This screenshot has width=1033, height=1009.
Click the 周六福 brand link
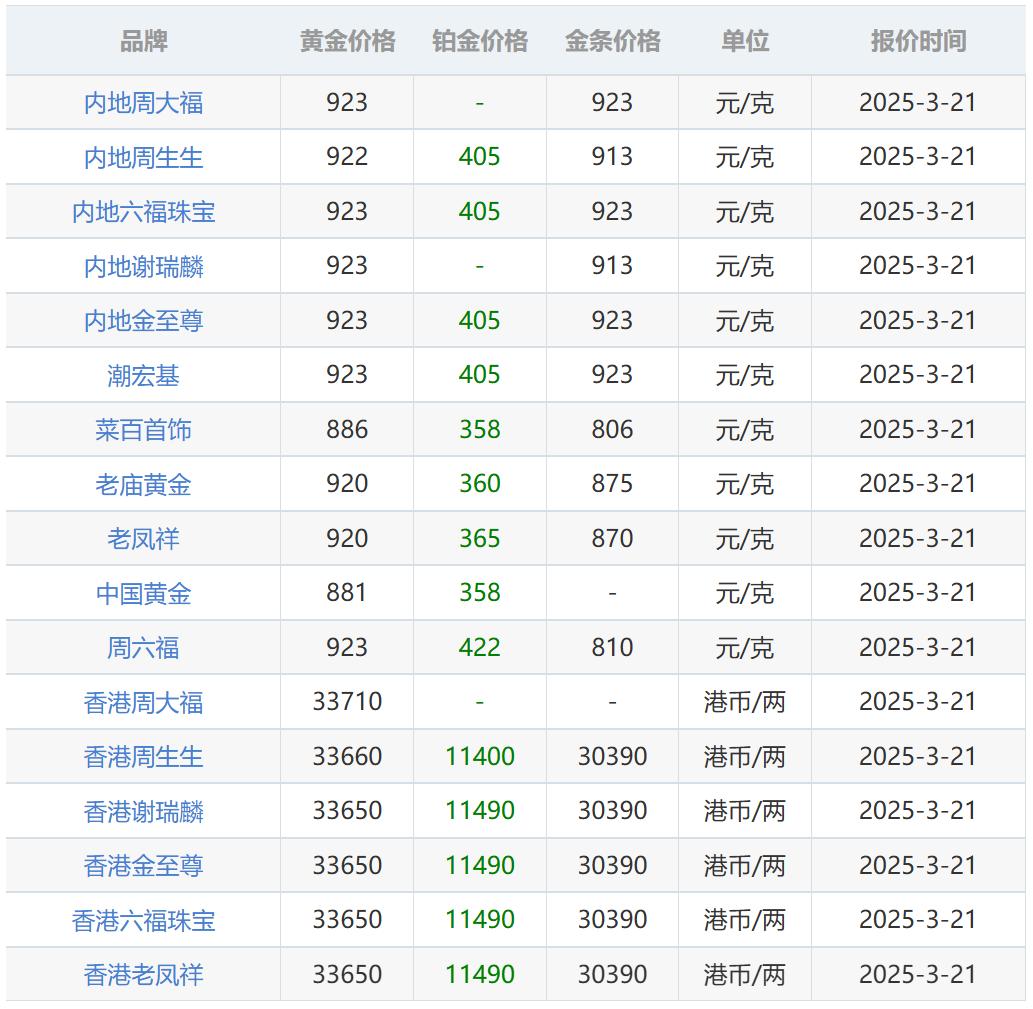point(143,648)
